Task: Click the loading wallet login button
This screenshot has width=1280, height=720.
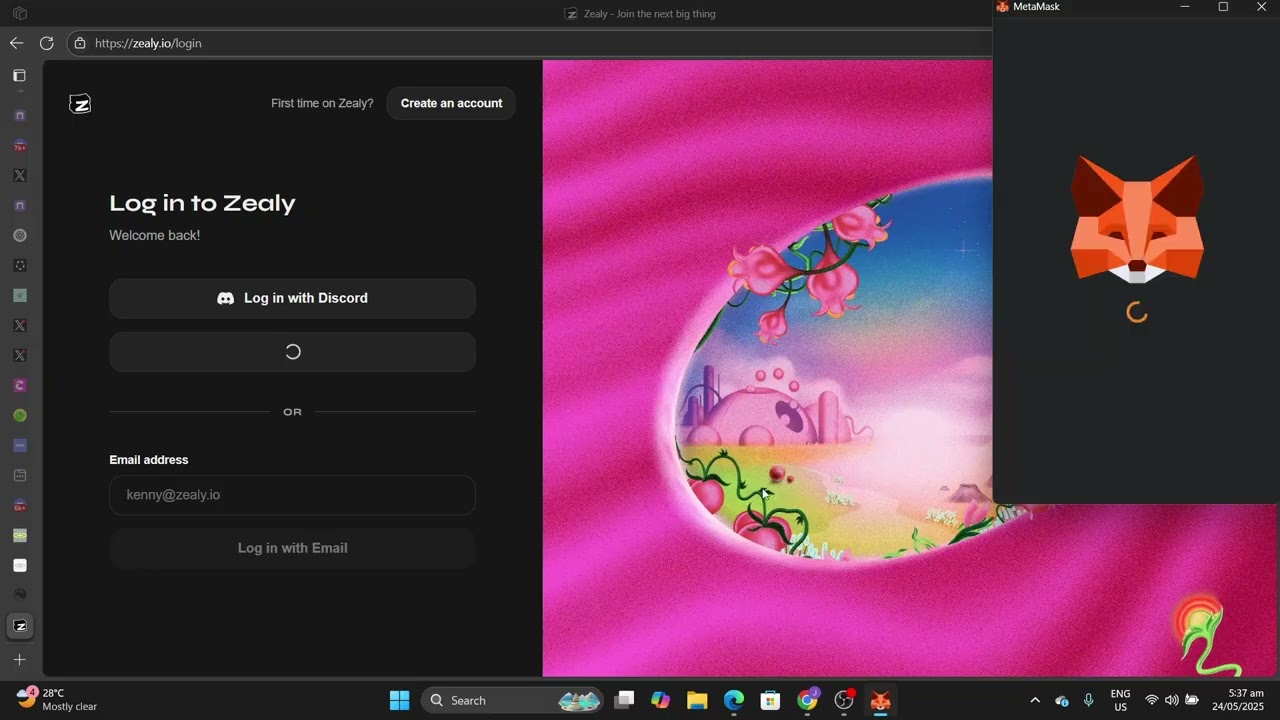Action: pyautogui.click(x=292, y=352)
